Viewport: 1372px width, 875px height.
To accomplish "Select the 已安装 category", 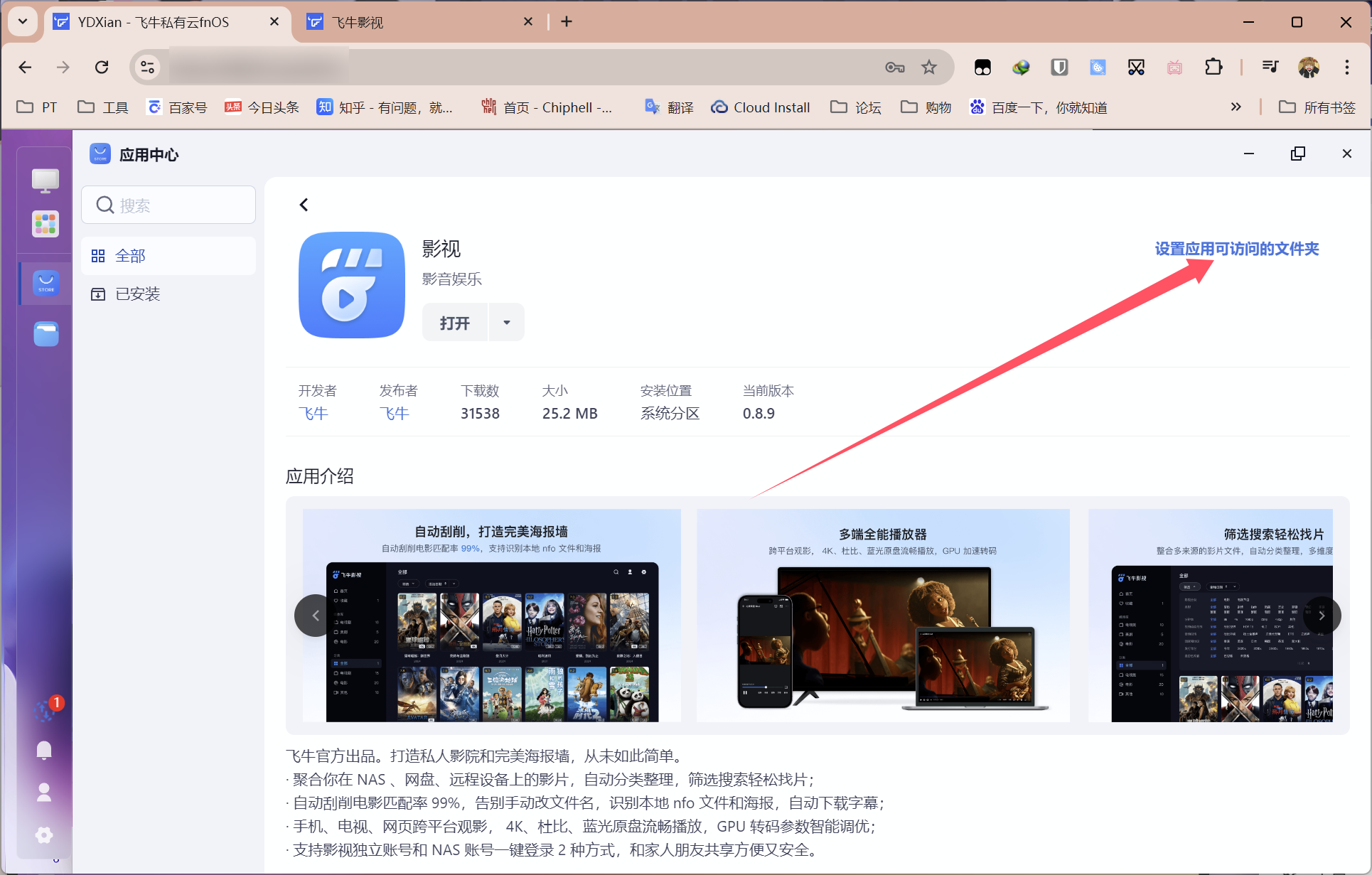I will click(168, 294).
